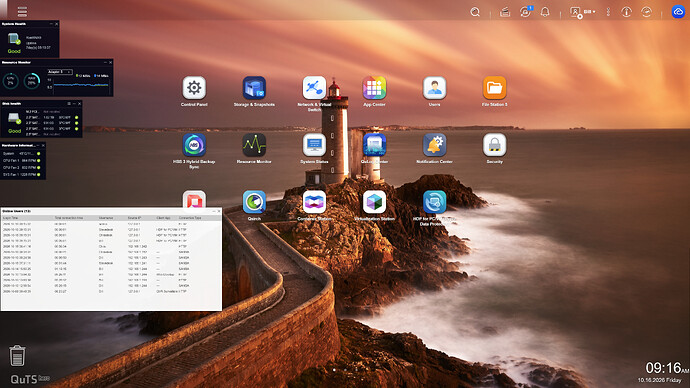This screenshot has height=388, width=690.
Task: Open the three-dot More menu
Action: [x=608, y=12]
